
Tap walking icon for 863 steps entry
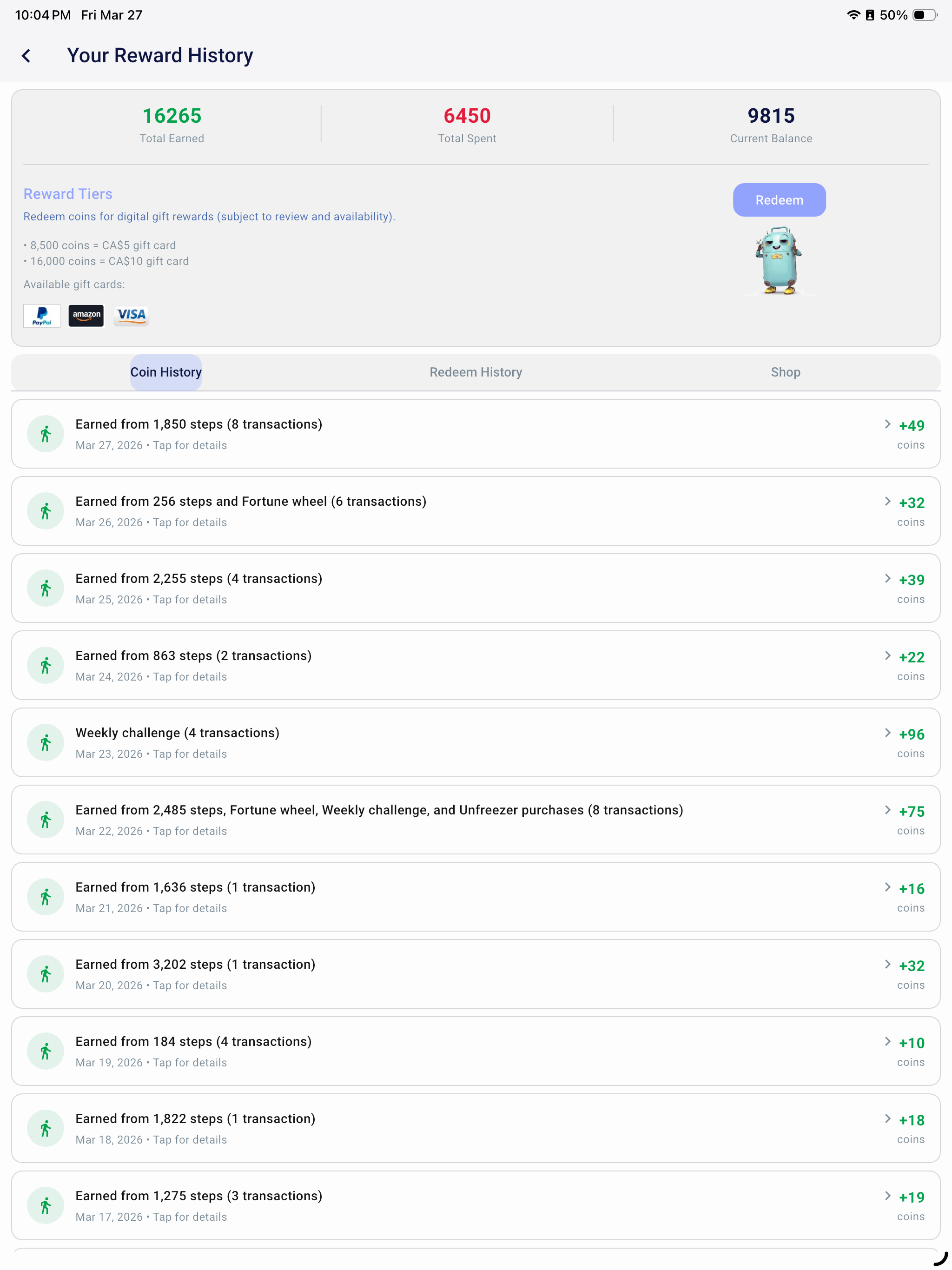pos(46,665)
